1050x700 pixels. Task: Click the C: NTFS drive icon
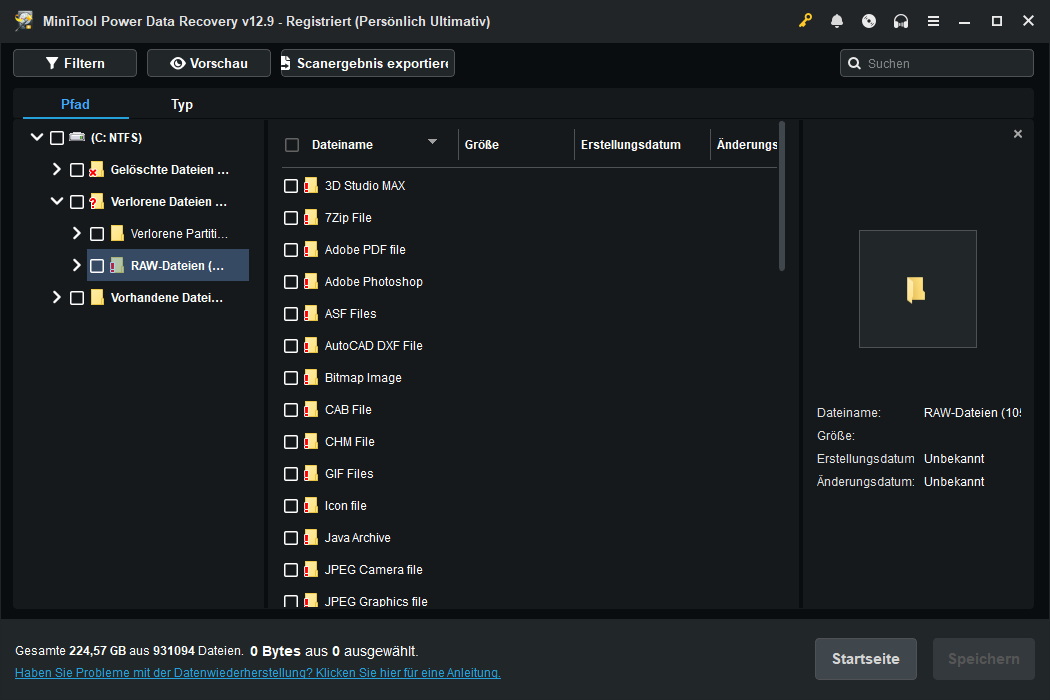pyautogui.click(x=77, y=137)
